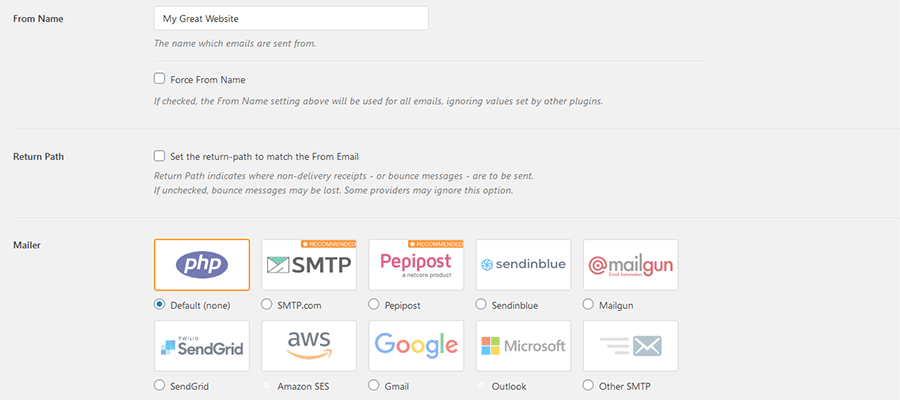This screenshot has width=900, height=400.
Task: Pick the Pepipost mailer logo
Action: tap(416, 265)
